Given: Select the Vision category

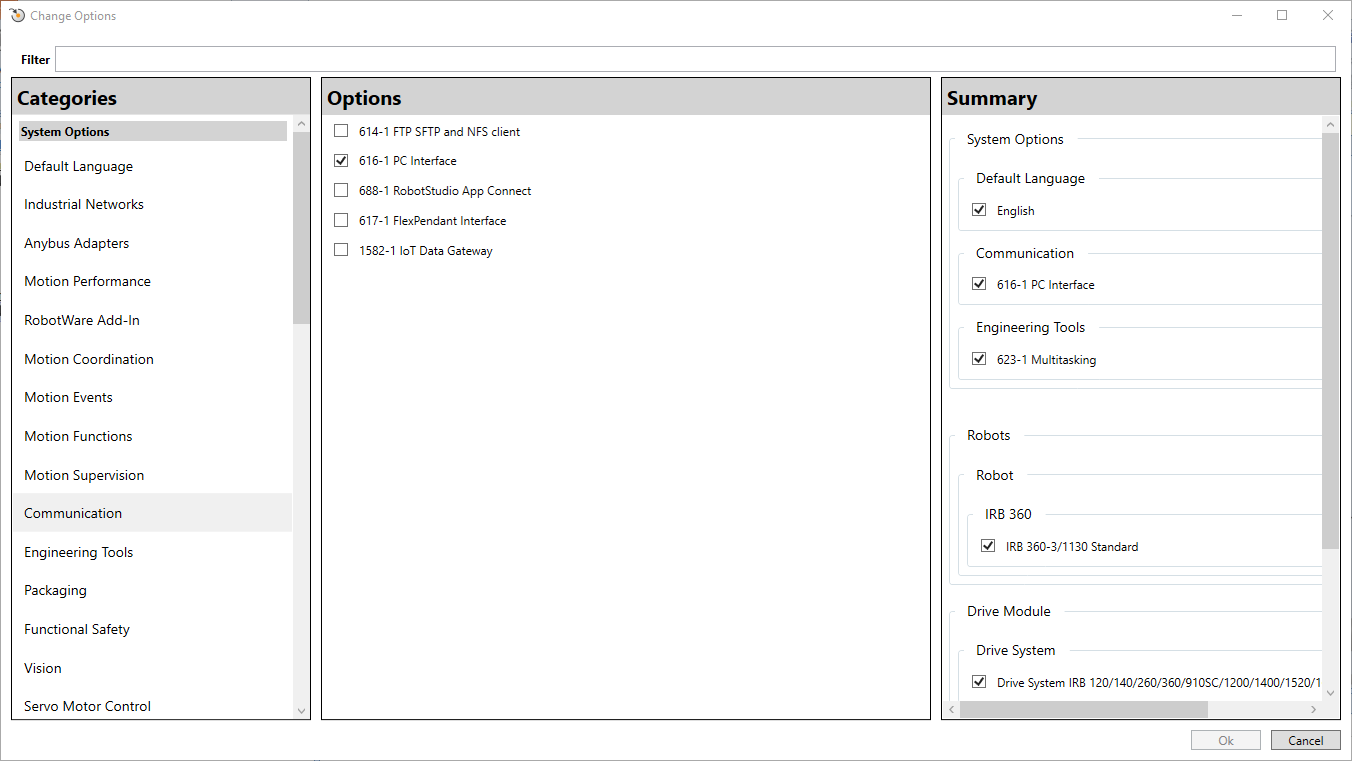Looking at the screenshot, I should 152,668.
